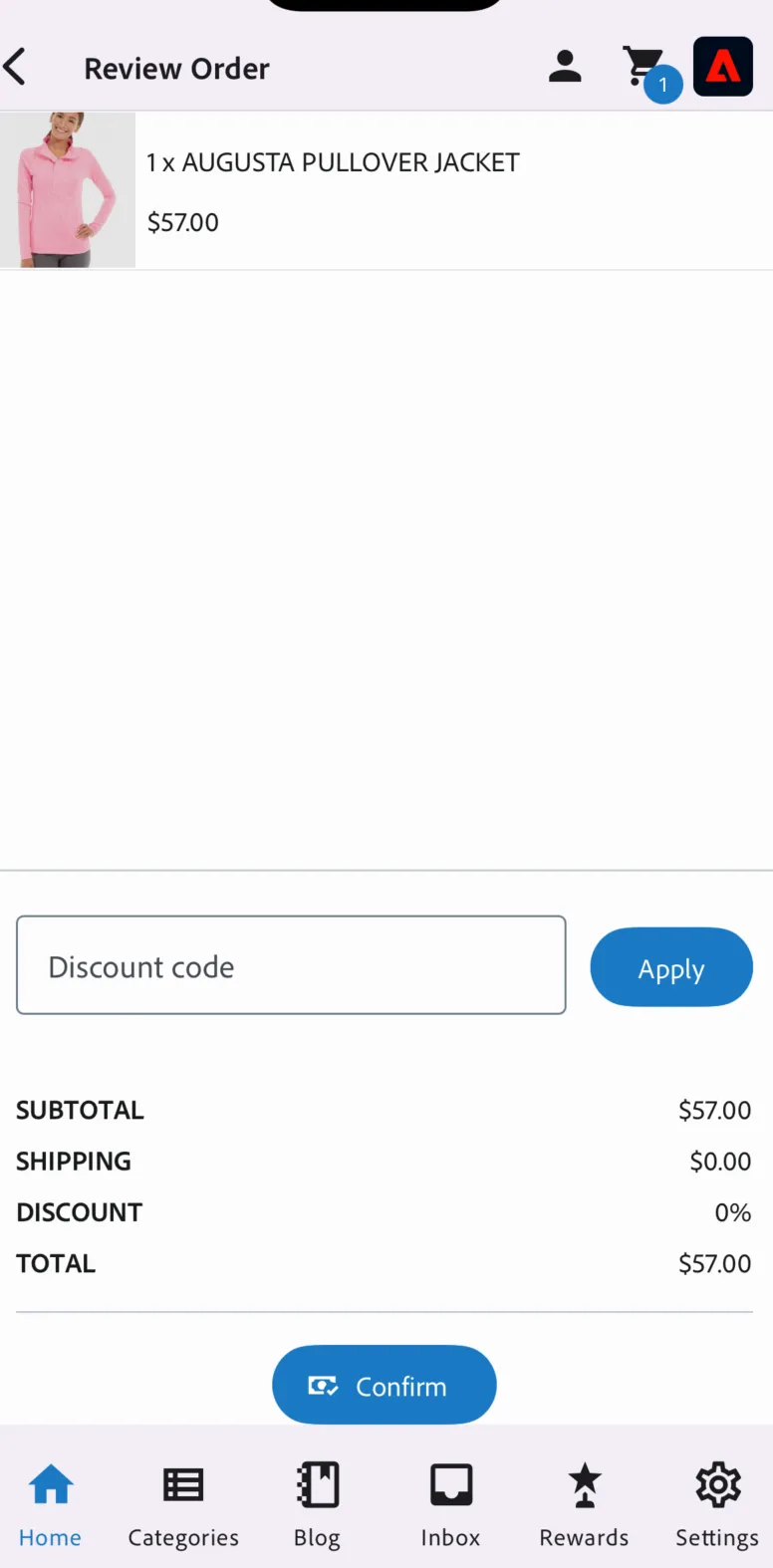Switch to the Categories tab label
Image resolution: width=773 pixels, height=1568 pixels.
183,1538
